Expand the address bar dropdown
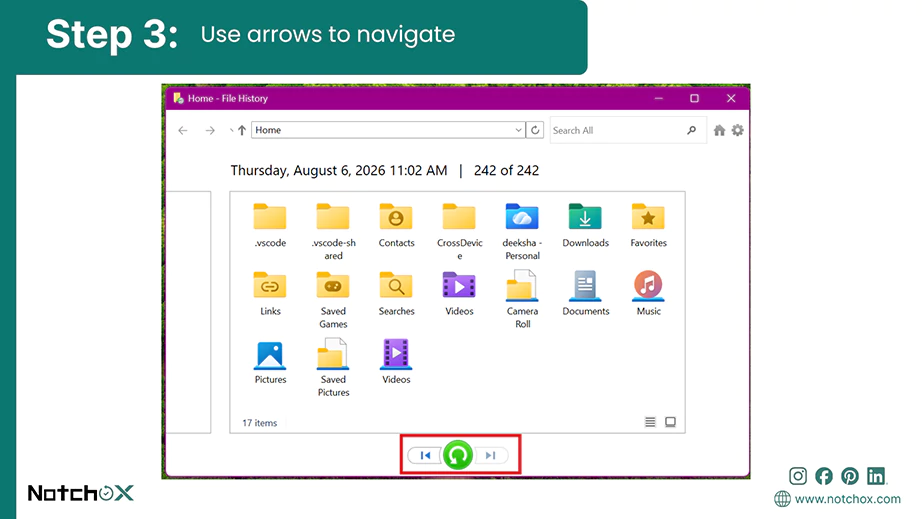Image resolution: width=922 pixels, height=519 pixels. 518,130
